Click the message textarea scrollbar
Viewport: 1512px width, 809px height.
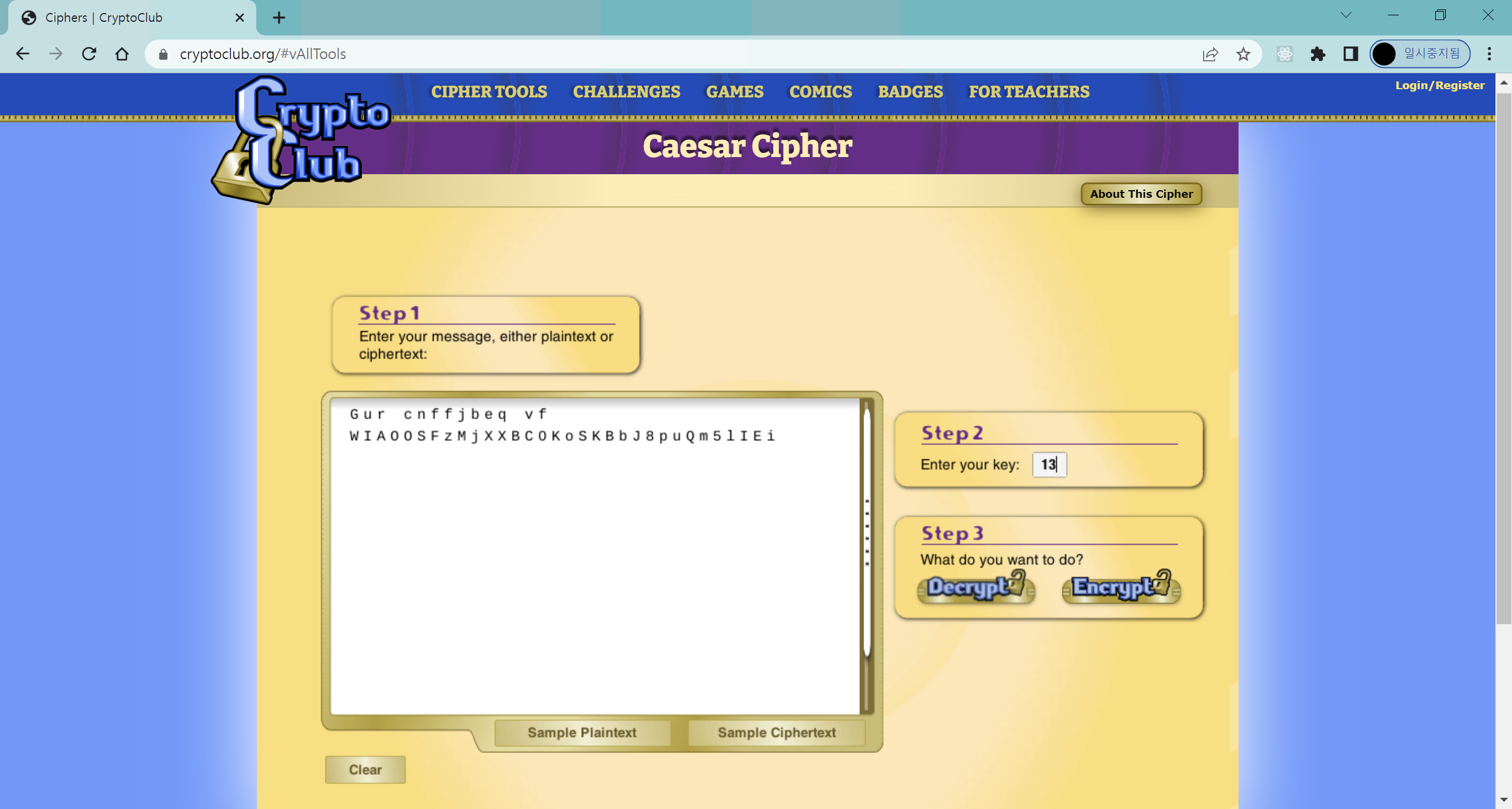click(867, 531)
